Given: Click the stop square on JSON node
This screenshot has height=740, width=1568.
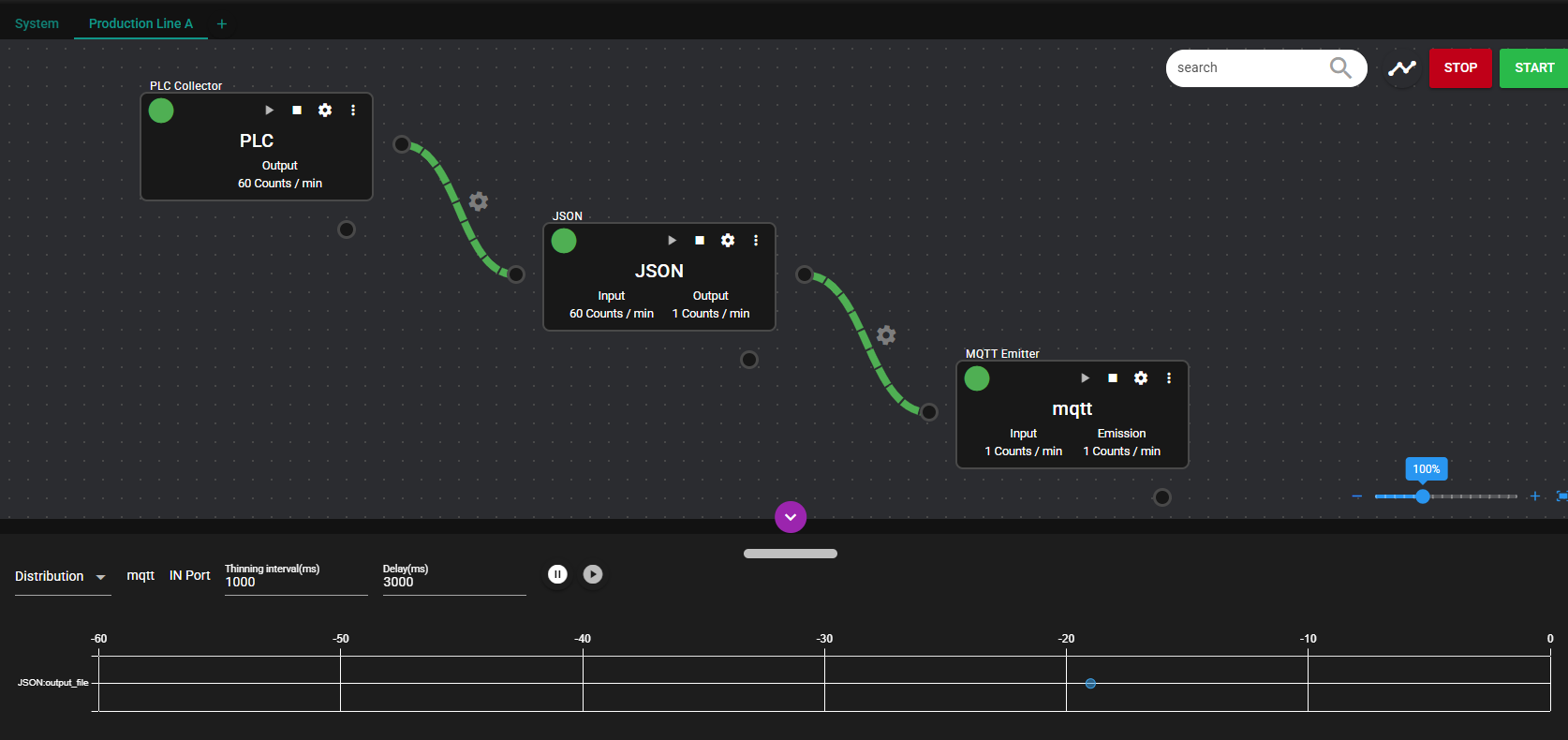Looking at the screenshot, I should click(x=700, y=241).
